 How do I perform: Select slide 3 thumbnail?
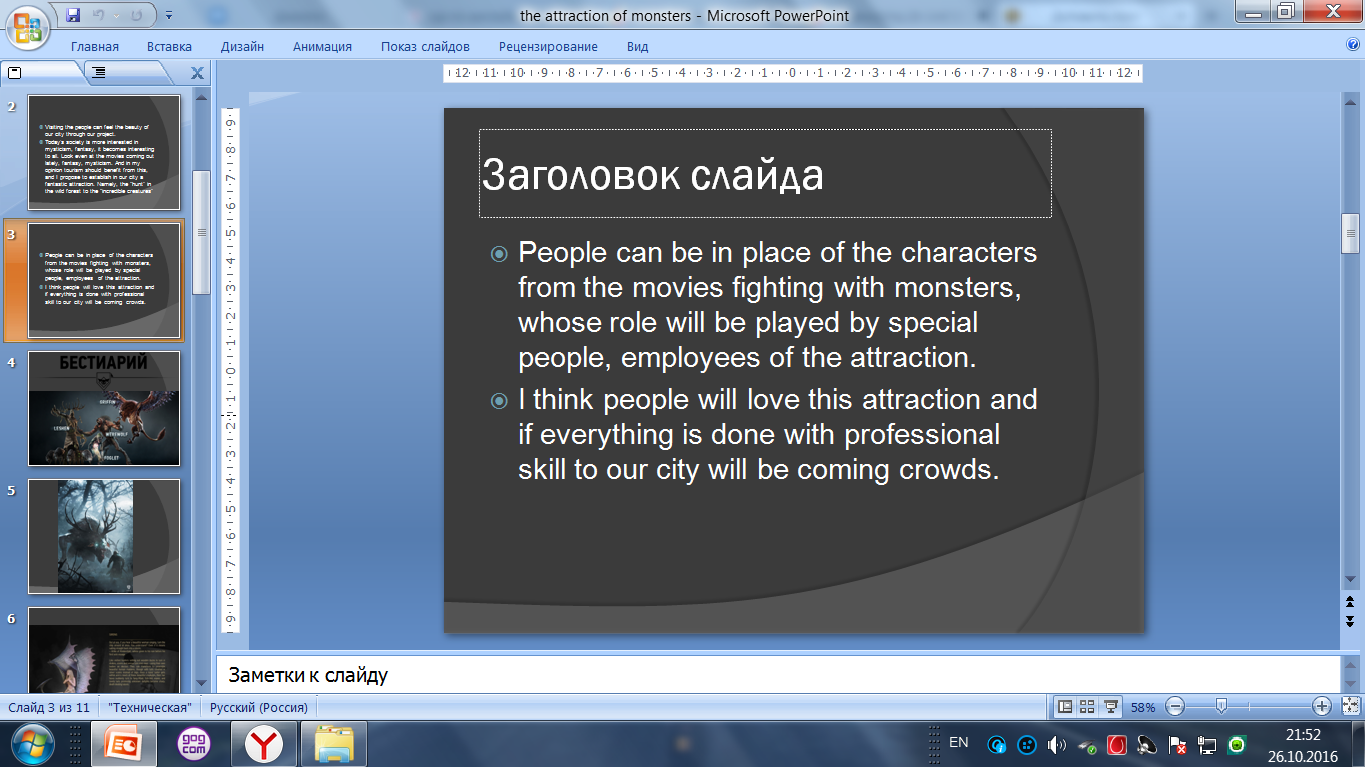tap(104, 280)
